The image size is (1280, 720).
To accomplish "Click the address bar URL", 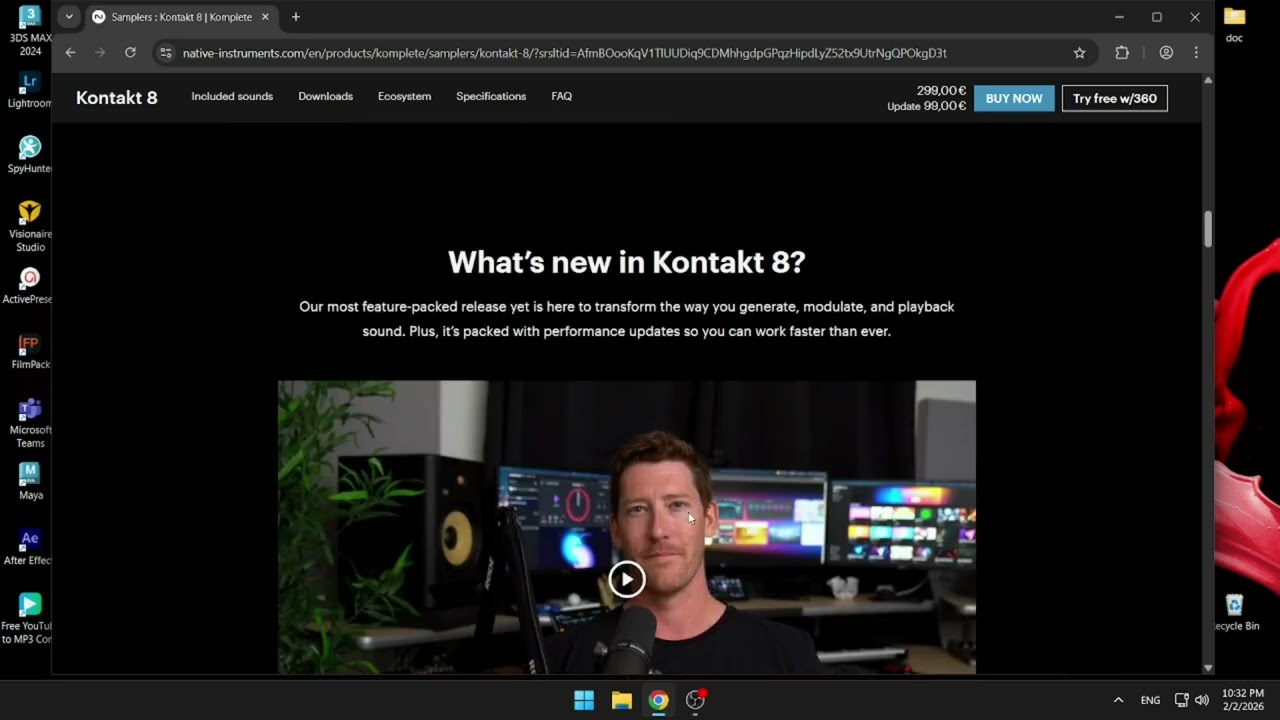I will coord(564,53).
